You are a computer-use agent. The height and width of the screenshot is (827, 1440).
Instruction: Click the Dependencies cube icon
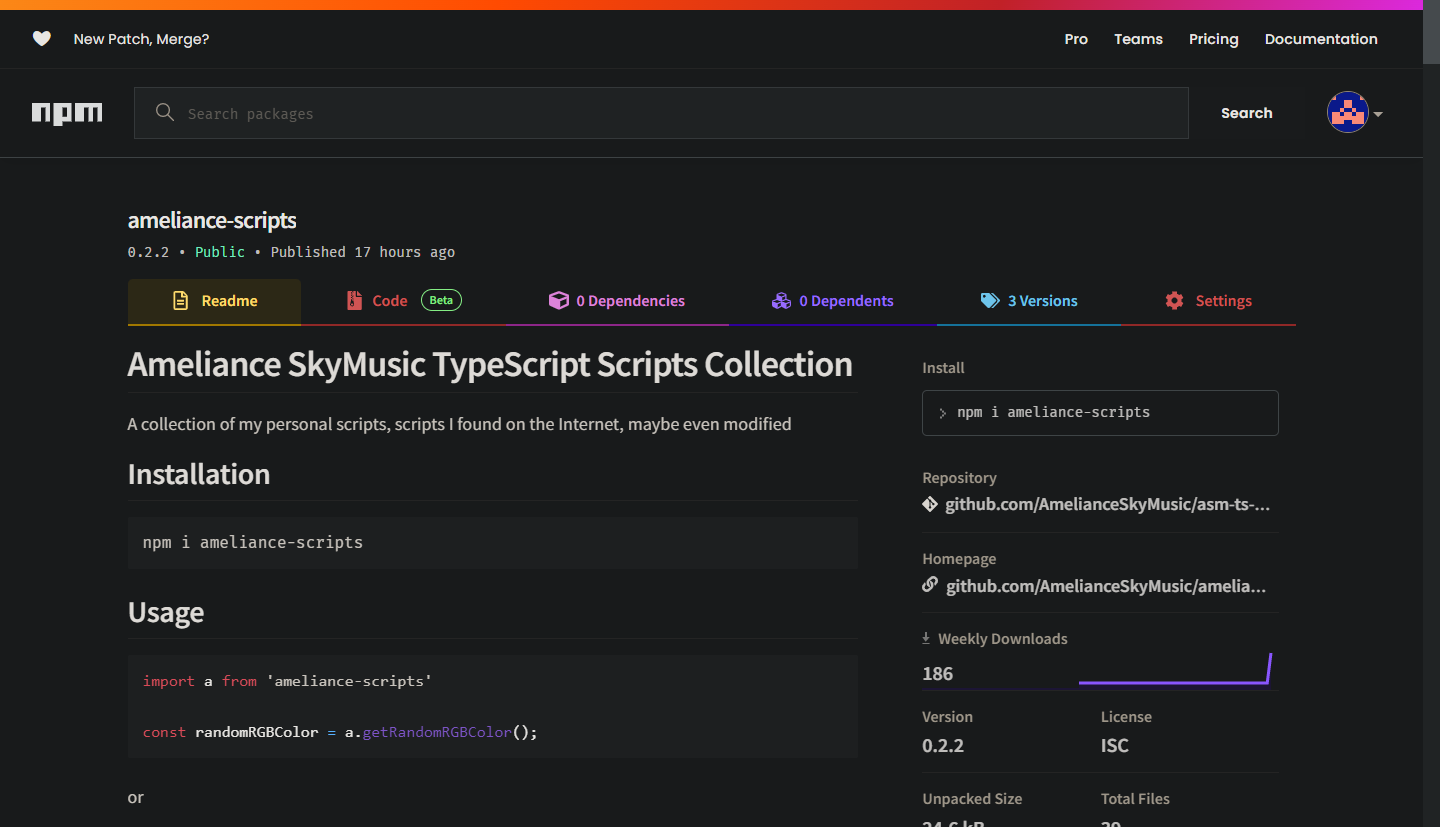(x=559, y=301)
